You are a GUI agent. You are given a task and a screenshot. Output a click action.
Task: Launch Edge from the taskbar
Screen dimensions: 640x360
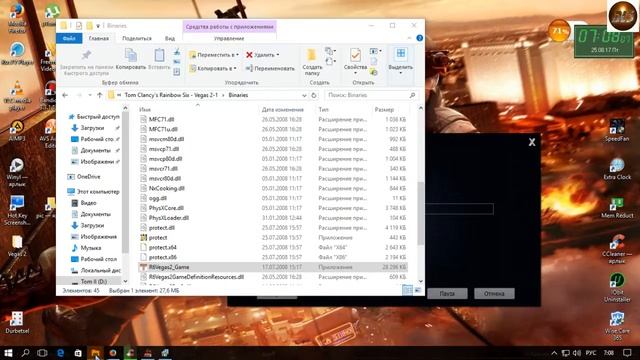60,353
